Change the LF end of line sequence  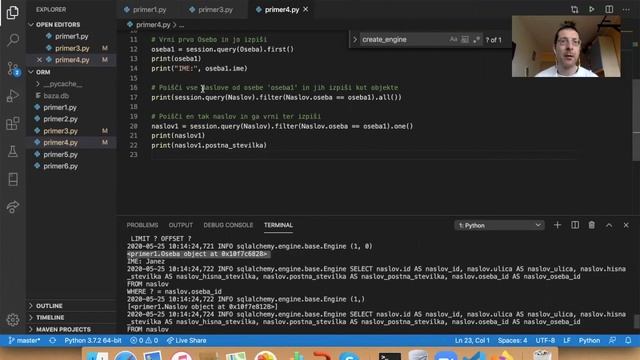pyautogui.click(x=567, y=340)
